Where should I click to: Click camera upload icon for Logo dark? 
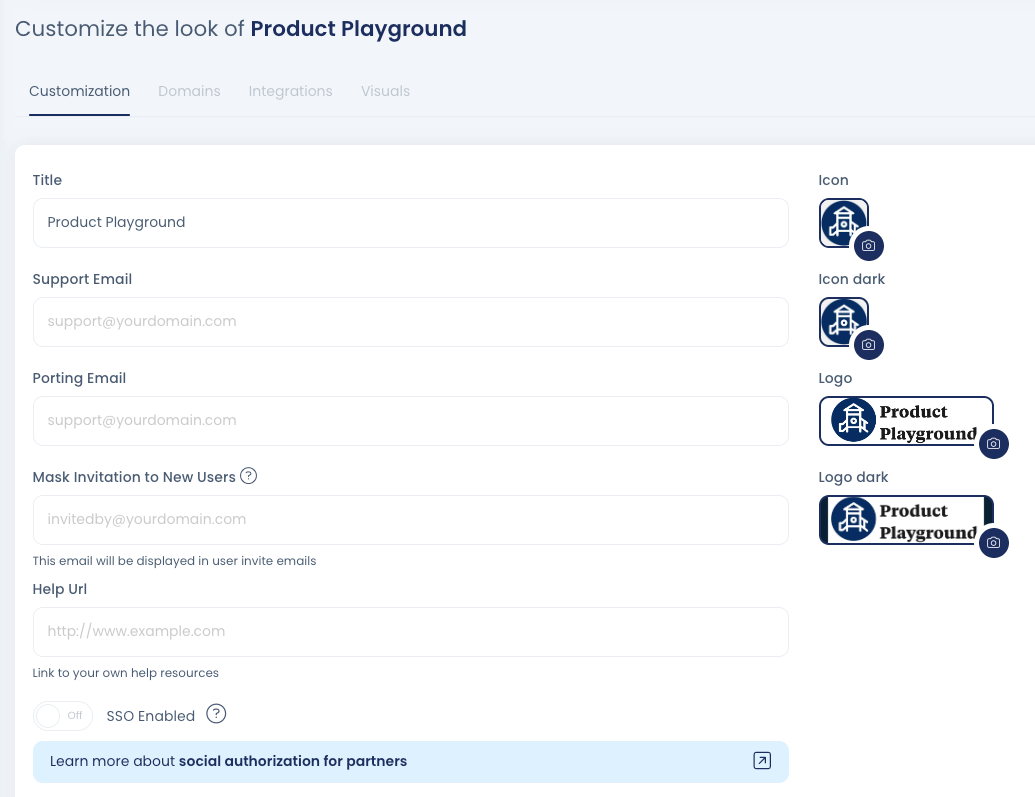[x=993, y=542]
